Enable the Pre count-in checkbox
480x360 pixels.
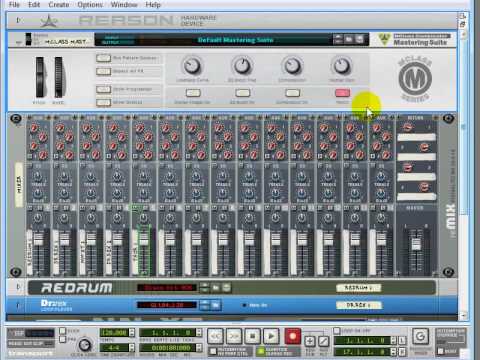62,339
